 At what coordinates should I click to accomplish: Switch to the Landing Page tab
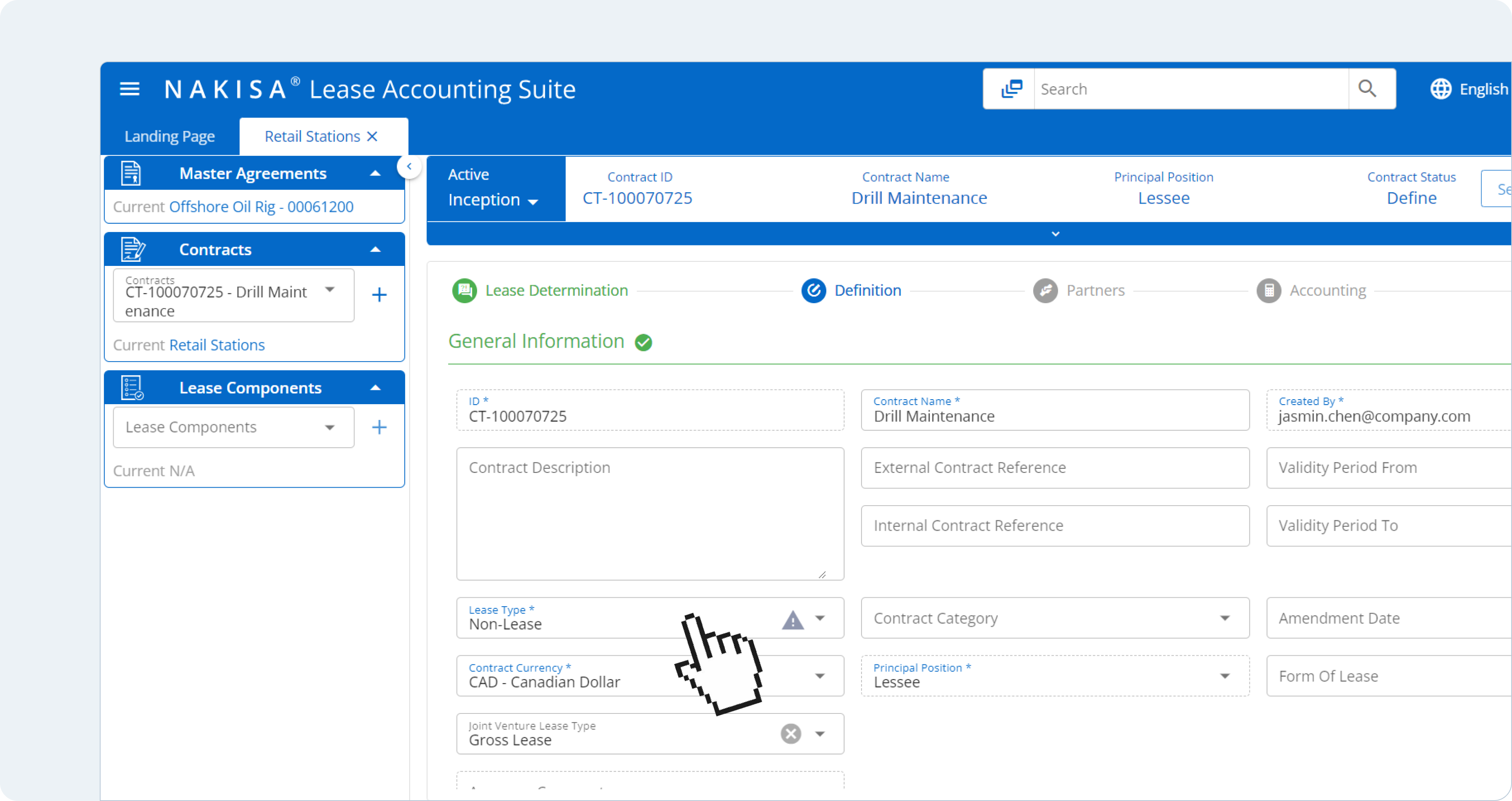pos(170,136)
